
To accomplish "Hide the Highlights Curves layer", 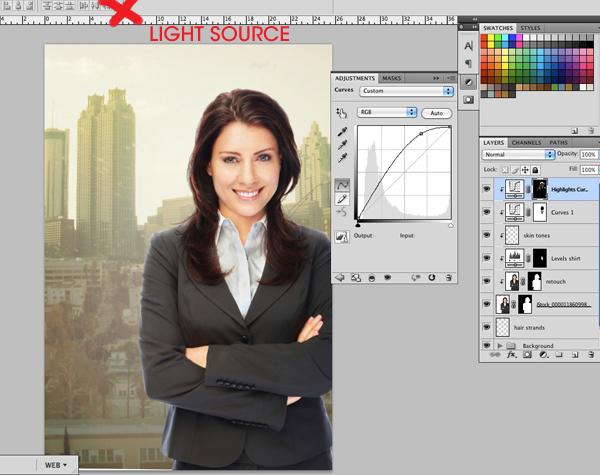I will pyautogui.click(x=487, y=188).
